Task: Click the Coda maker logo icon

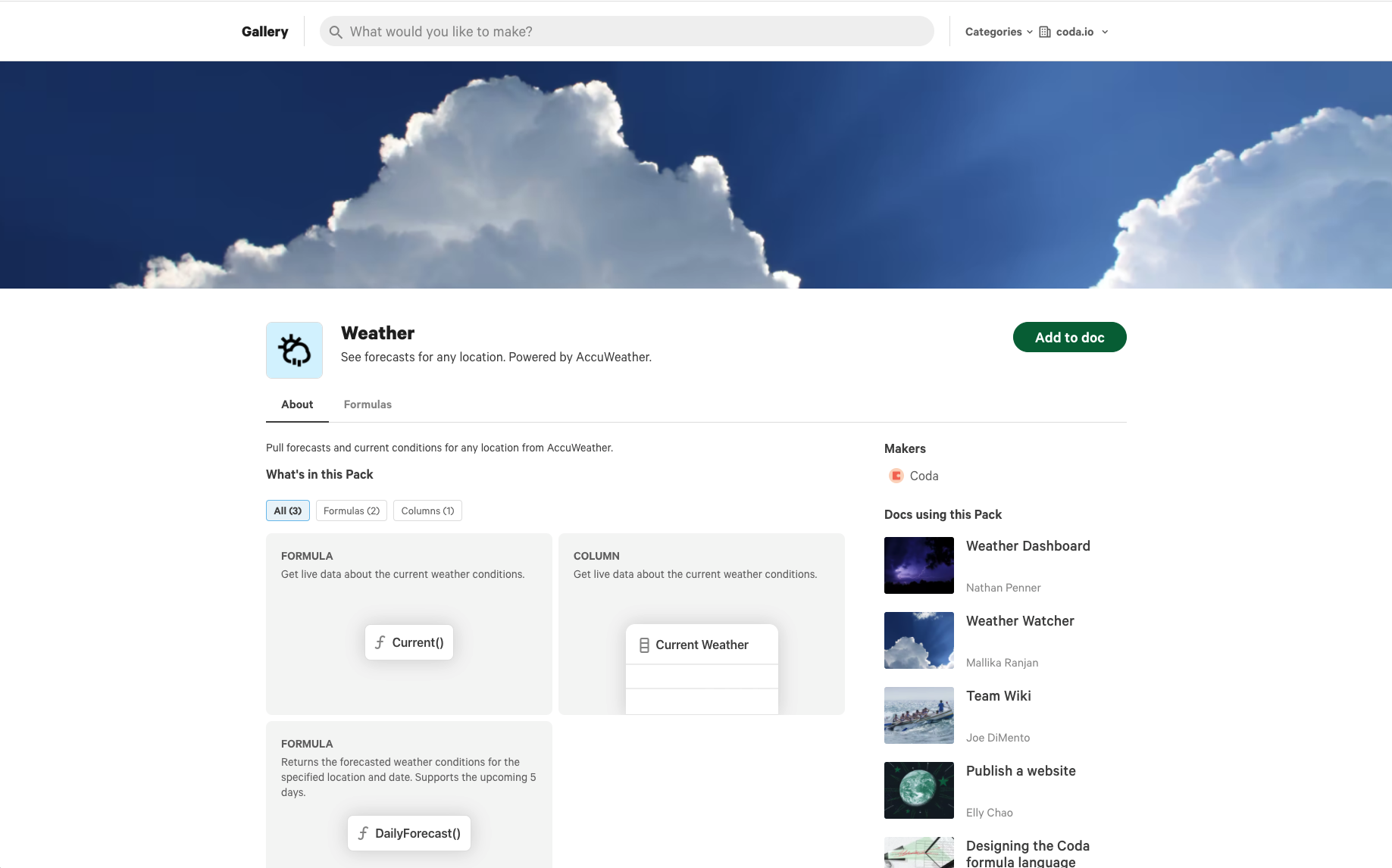Action: [x=896, y=476]
